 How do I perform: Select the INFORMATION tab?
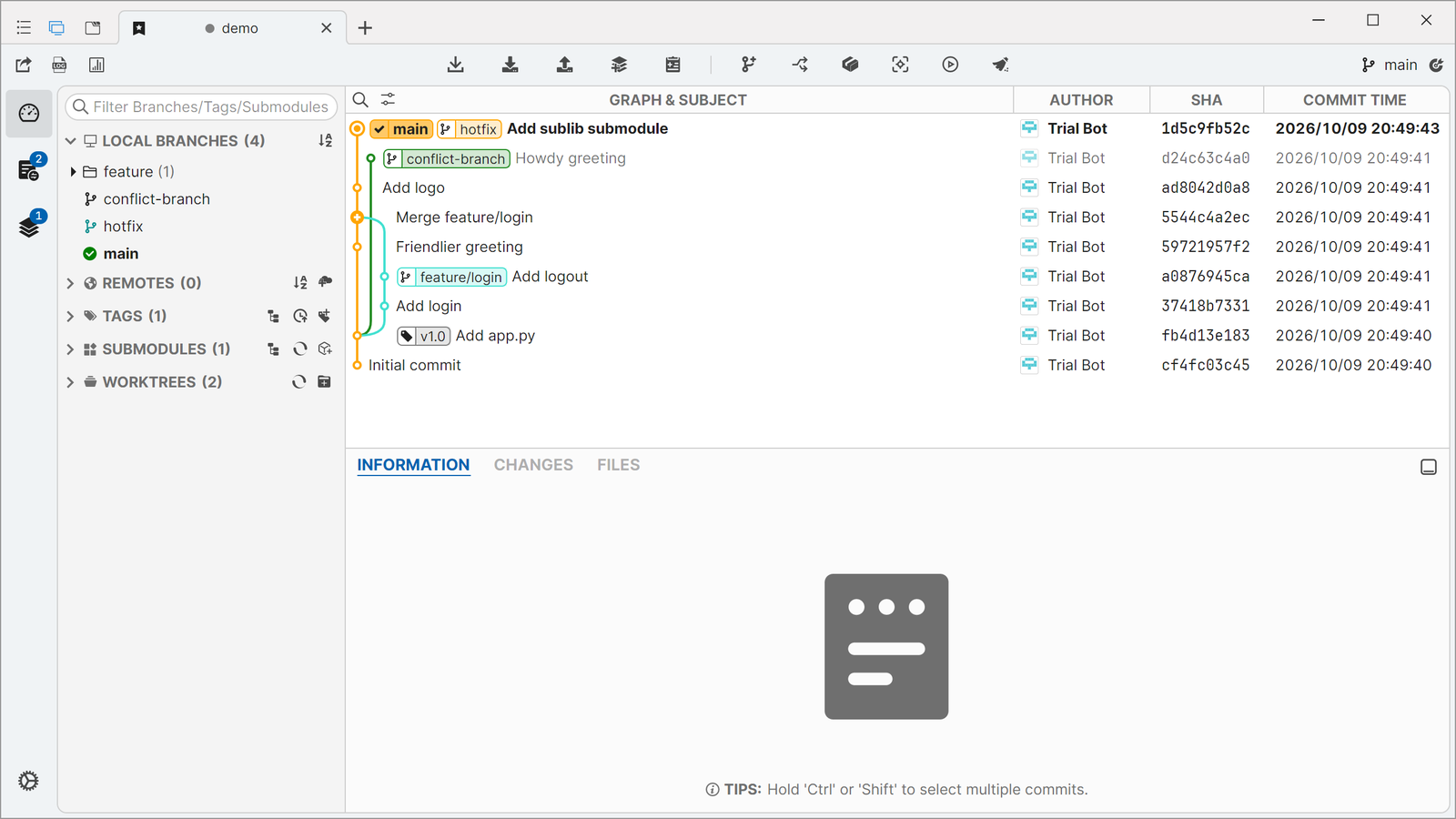tap(413, 465)
